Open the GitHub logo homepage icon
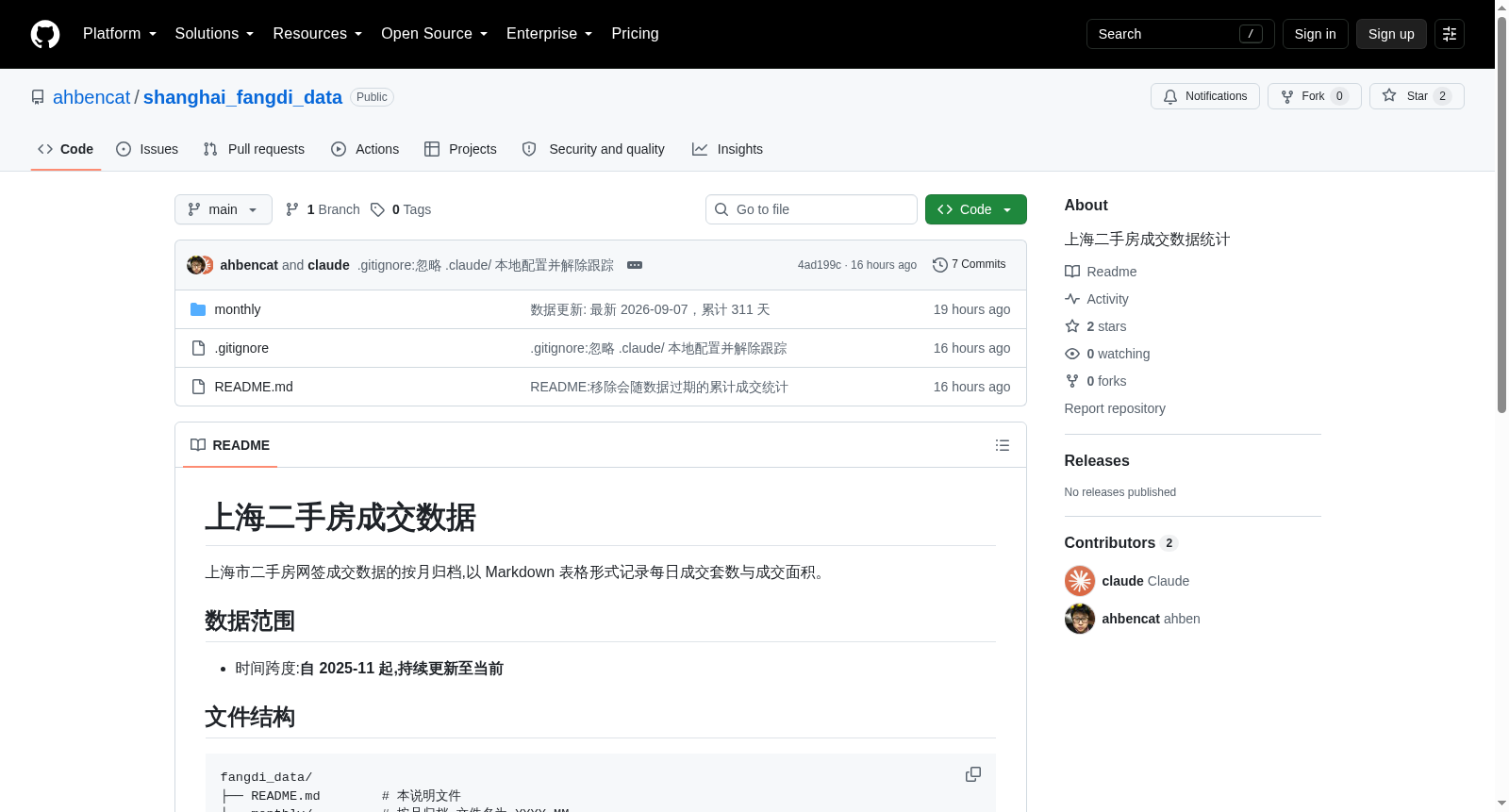This screenshot has width=1509, height=812. click(x=45, y=34)
